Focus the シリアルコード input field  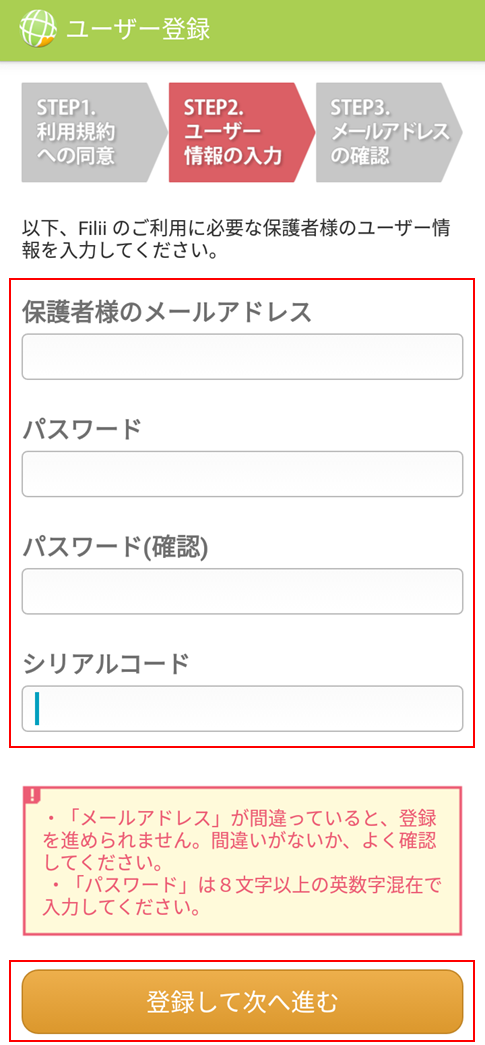pos(242,708)
